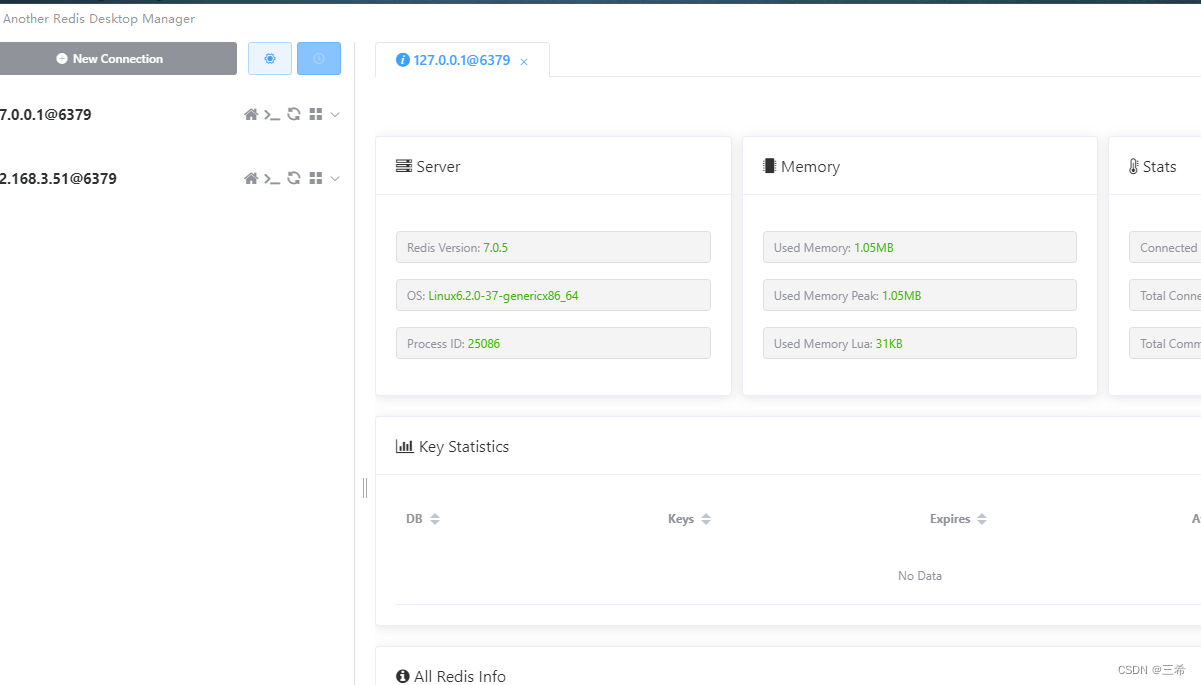Click the No Data table message
Viewport: 1201px width, 685px height.
pyautogui.click(x=920, y=576)
